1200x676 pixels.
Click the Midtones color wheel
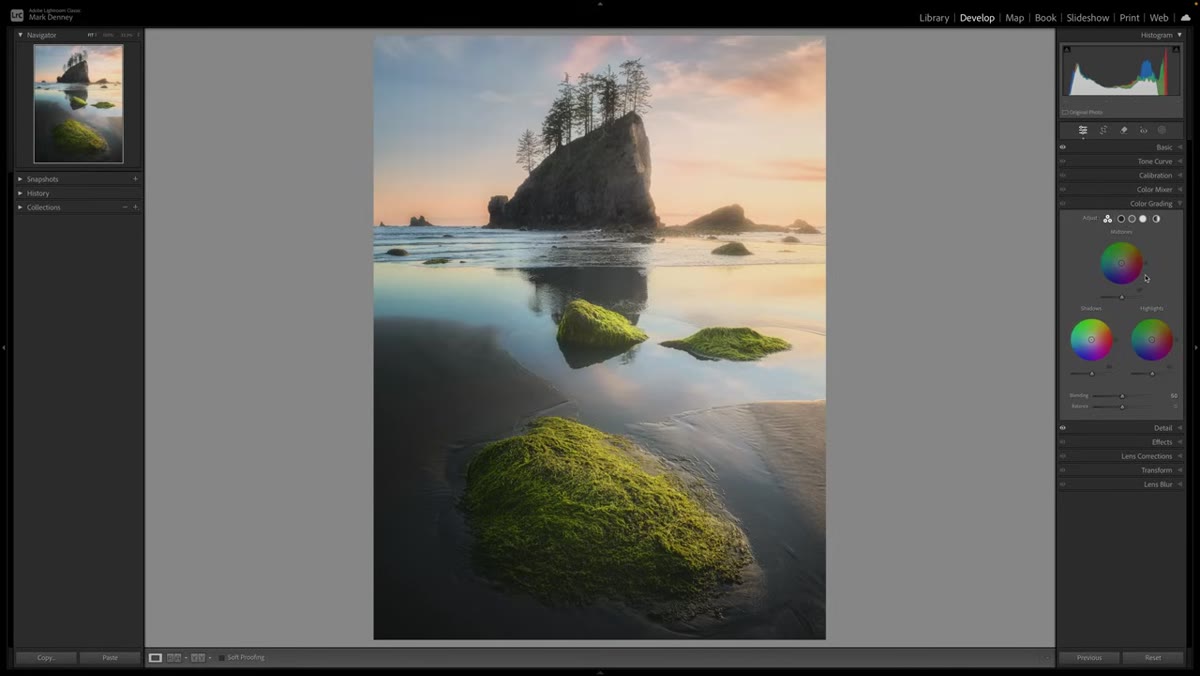click(1121, 263)
